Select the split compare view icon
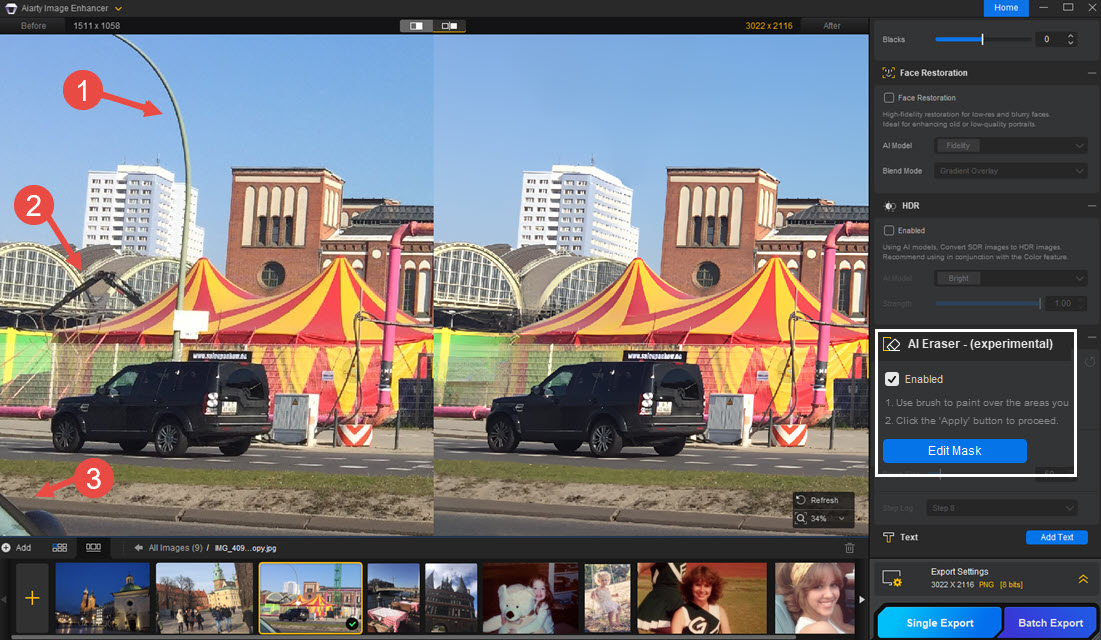The image size is (1101, 640). point(416,25)
